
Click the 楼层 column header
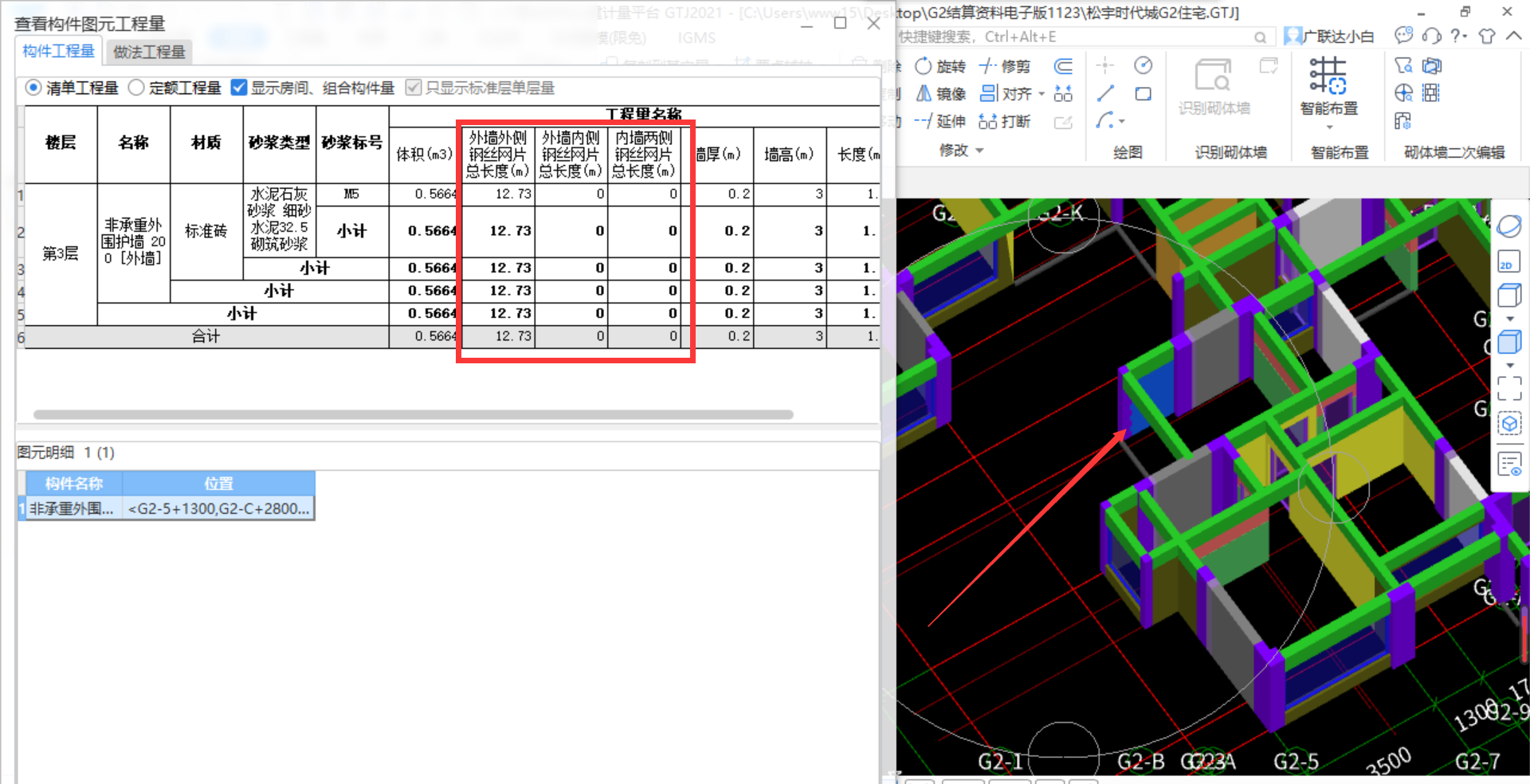pyautogui.click(x=61, y=143)
